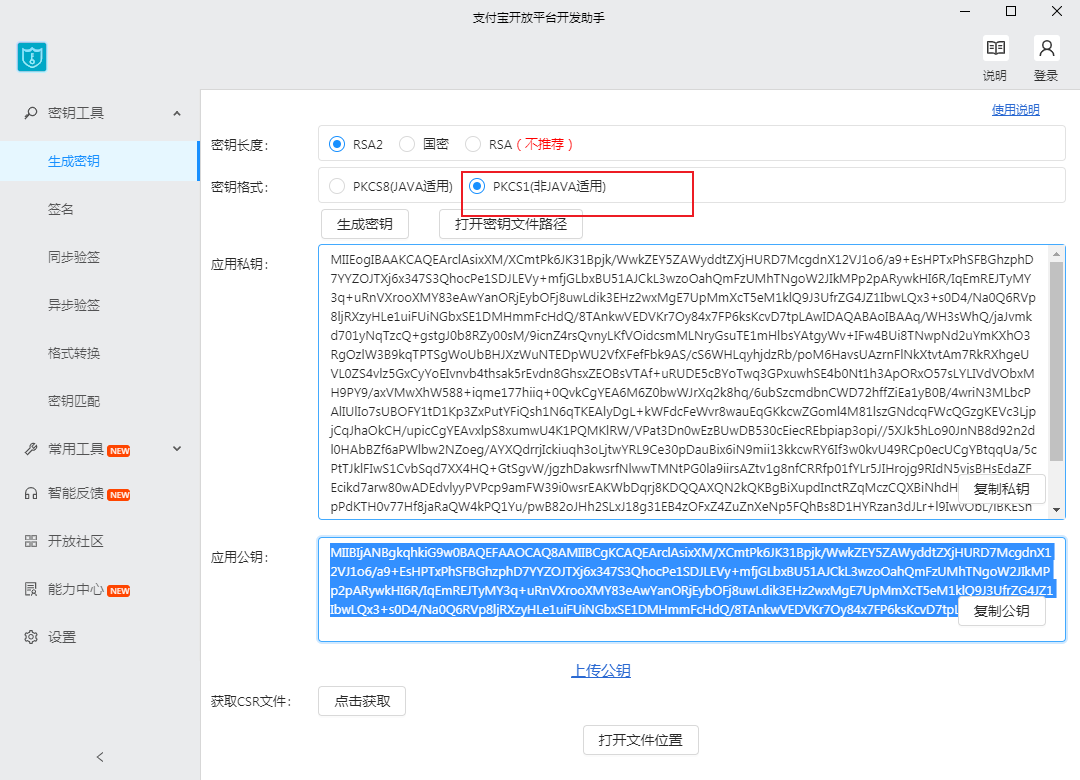
Task: Click the 复制私钥 button
Action: tap(1001, 489)
